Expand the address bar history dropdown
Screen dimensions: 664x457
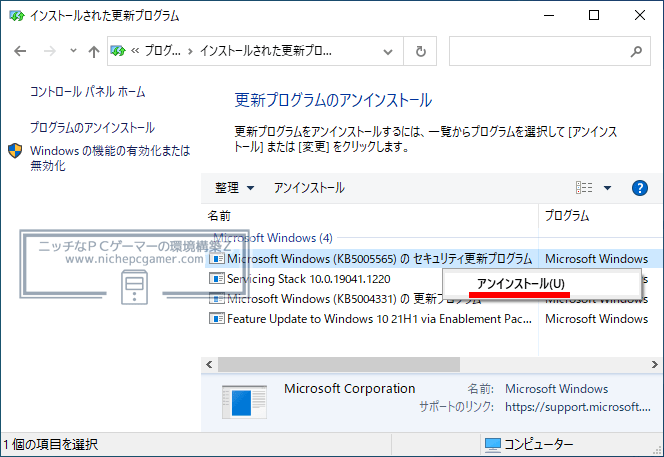(387, 52)
